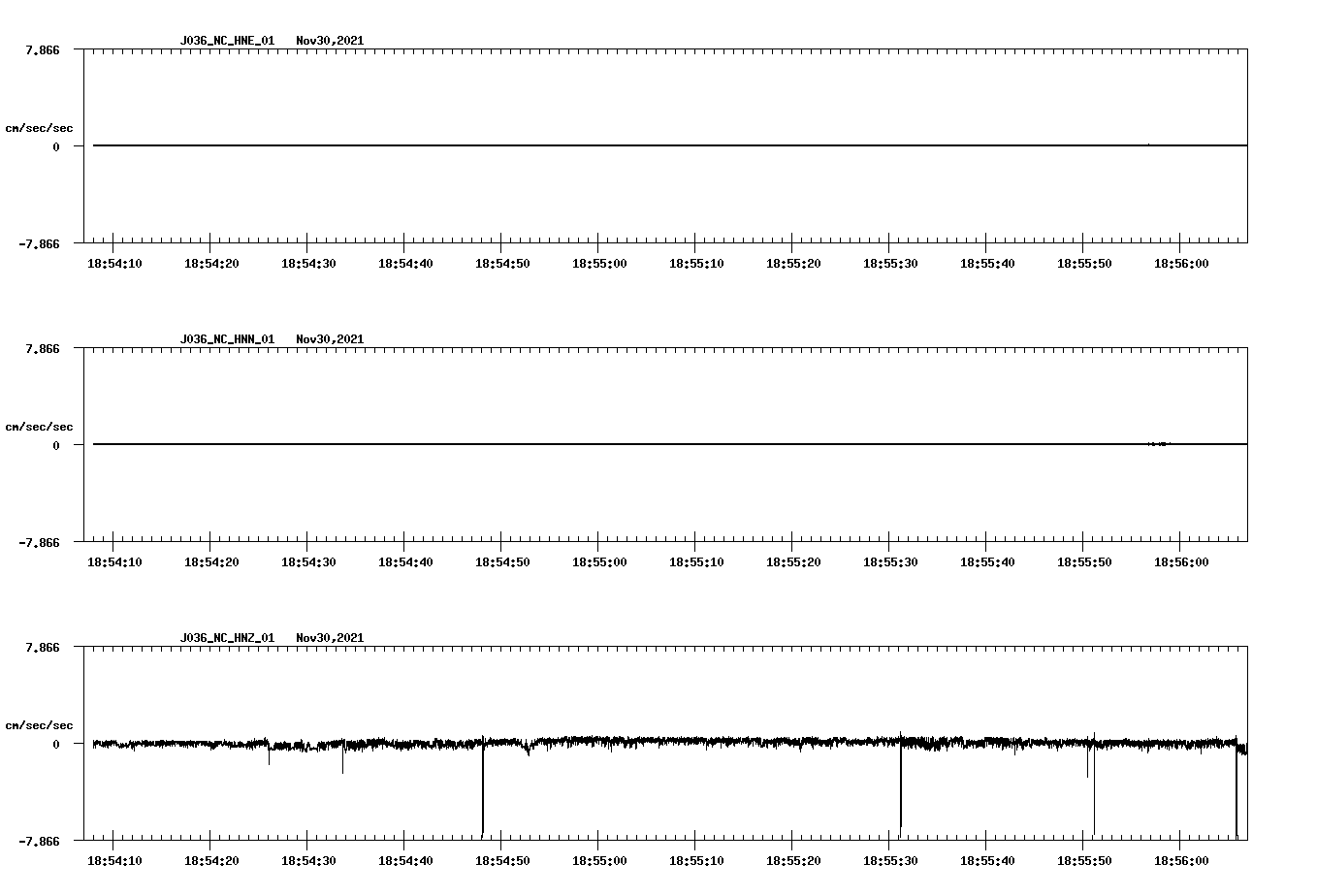Click the cm/sec/sec unit label of the HNN plot
This screenshot has height=896, width=1317.
tap(39, 427)
